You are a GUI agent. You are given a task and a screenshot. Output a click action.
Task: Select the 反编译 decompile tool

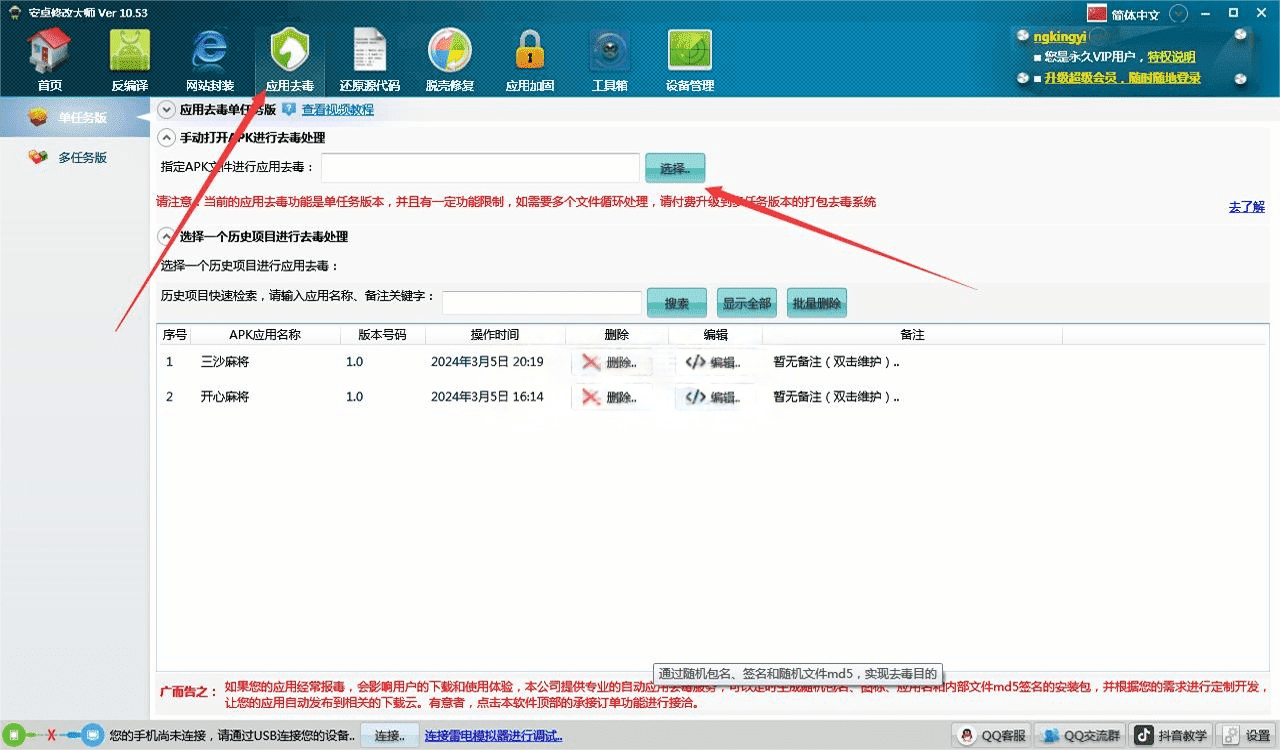[x=129, y=59]
